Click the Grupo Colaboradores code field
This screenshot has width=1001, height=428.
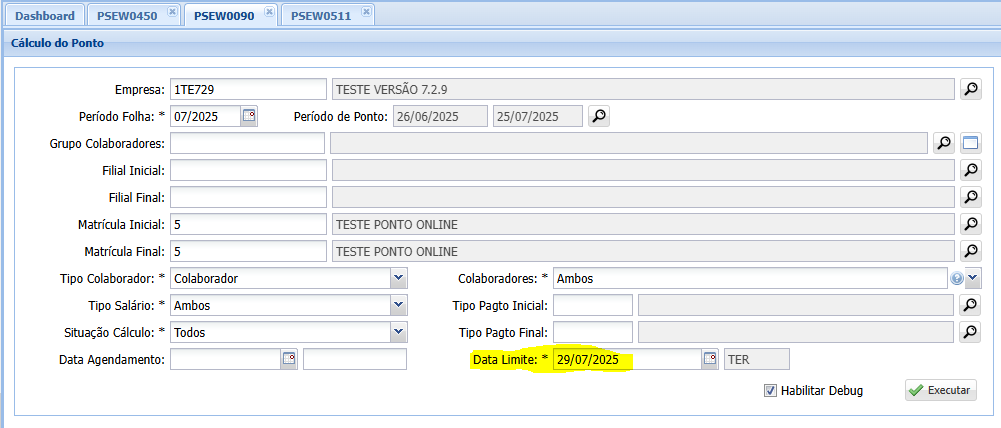pos(248,143)
